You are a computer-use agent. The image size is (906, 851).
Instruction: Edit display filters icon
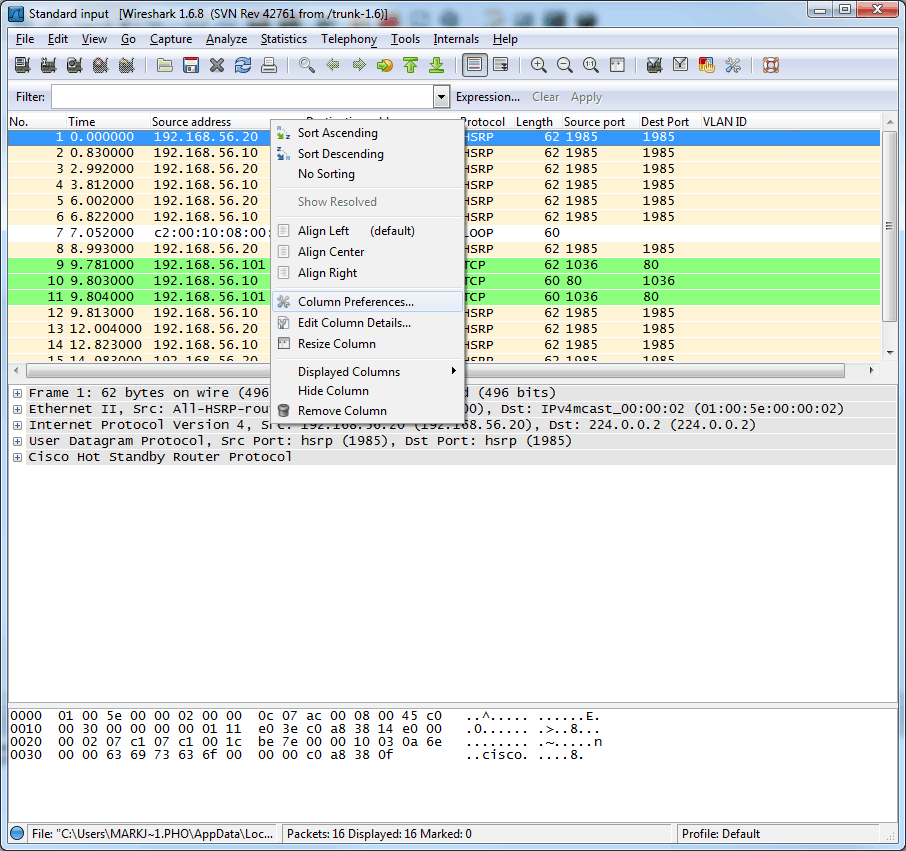[681, 65]
